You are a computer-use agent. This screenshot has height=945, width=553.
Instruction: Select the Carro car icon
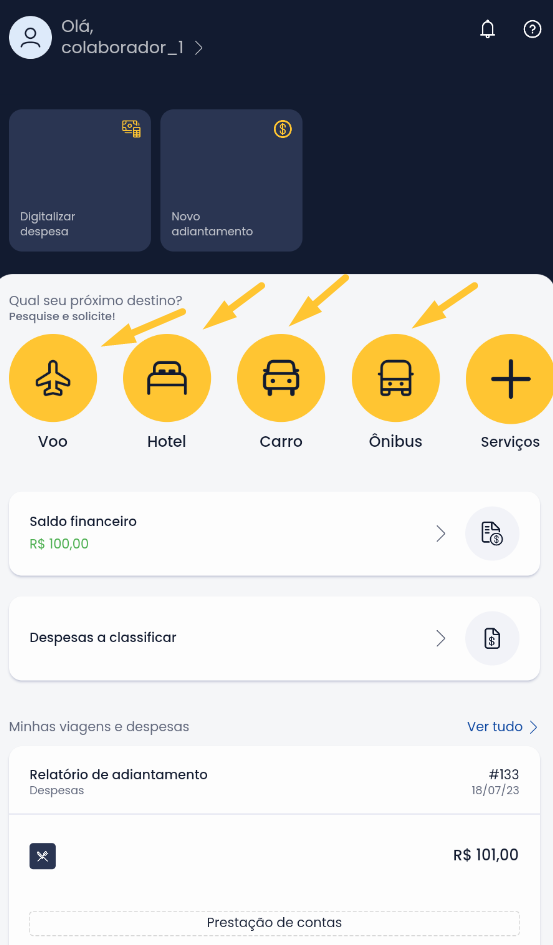[281, 378]
